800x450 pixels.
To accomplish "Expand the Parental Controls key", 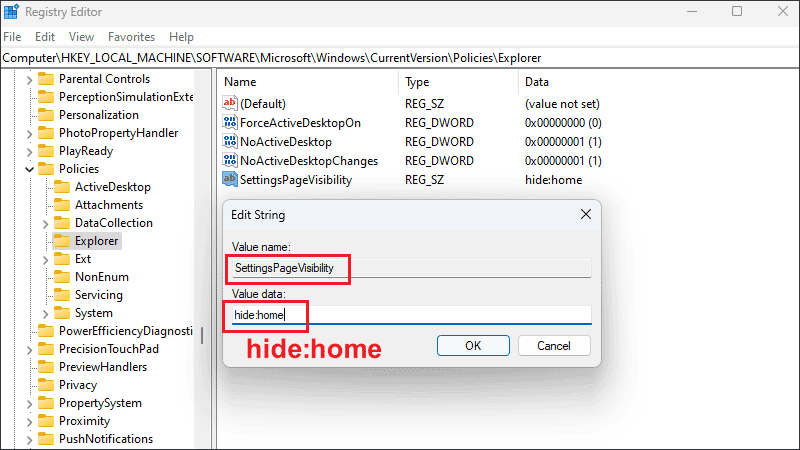I will pyautogui.click(x=29, y=80).
